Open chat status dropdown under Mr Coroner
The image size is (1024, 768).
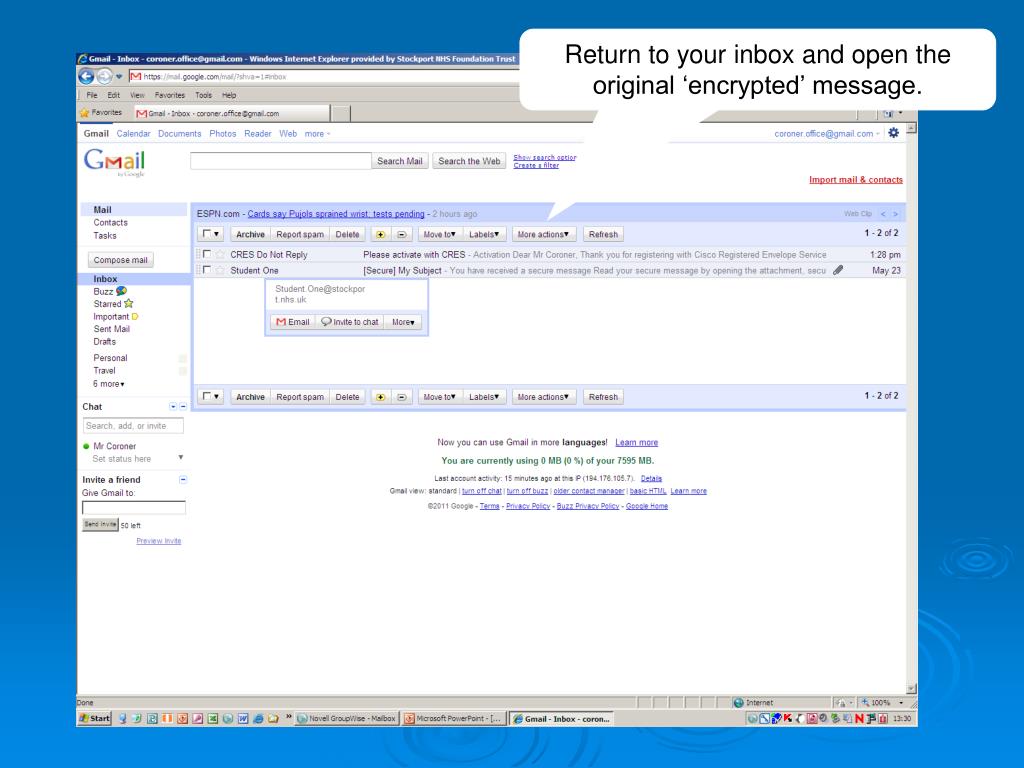[181, 457]
